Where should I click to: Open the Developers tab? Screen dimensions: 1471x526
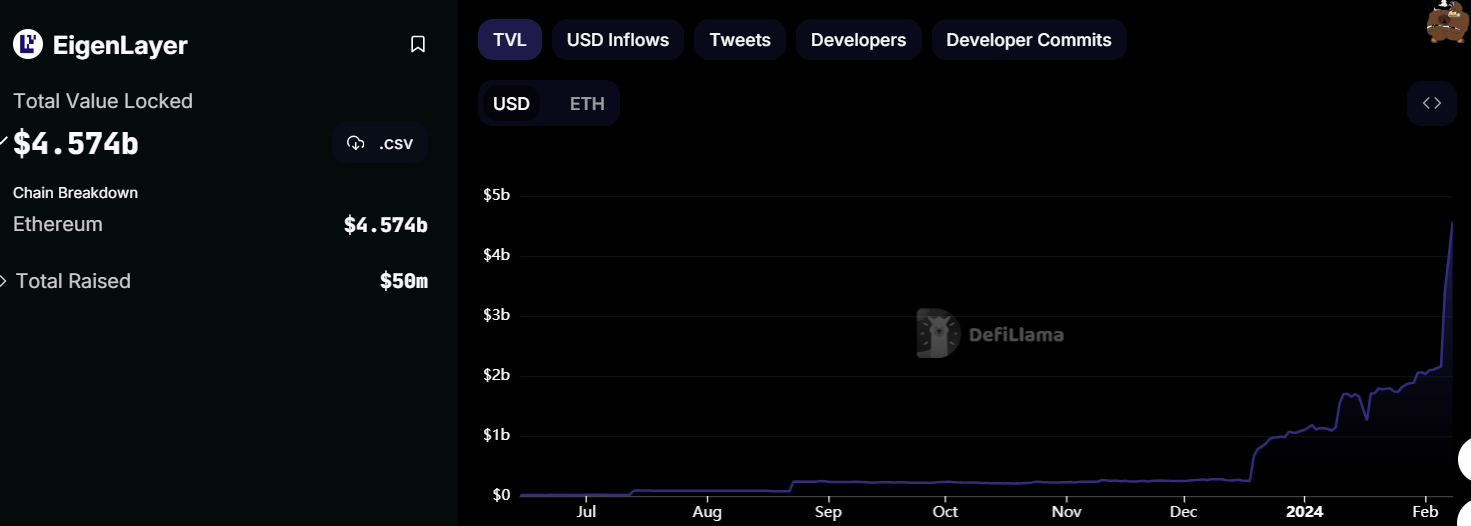point(858,40)
